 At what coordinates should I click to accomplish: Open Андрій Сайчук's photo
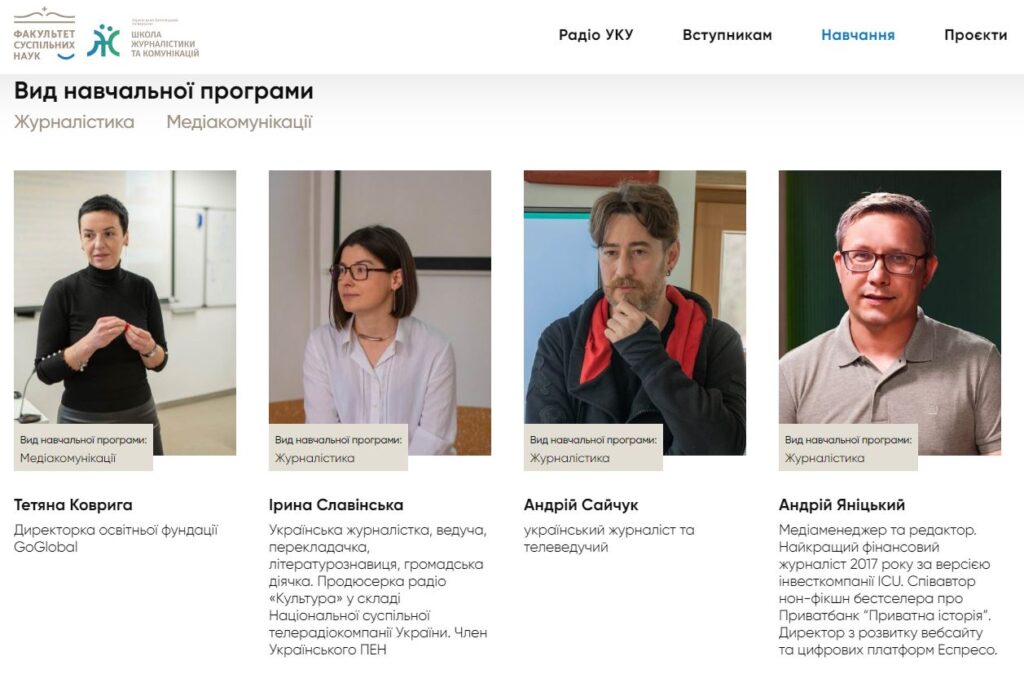(635, 312)
